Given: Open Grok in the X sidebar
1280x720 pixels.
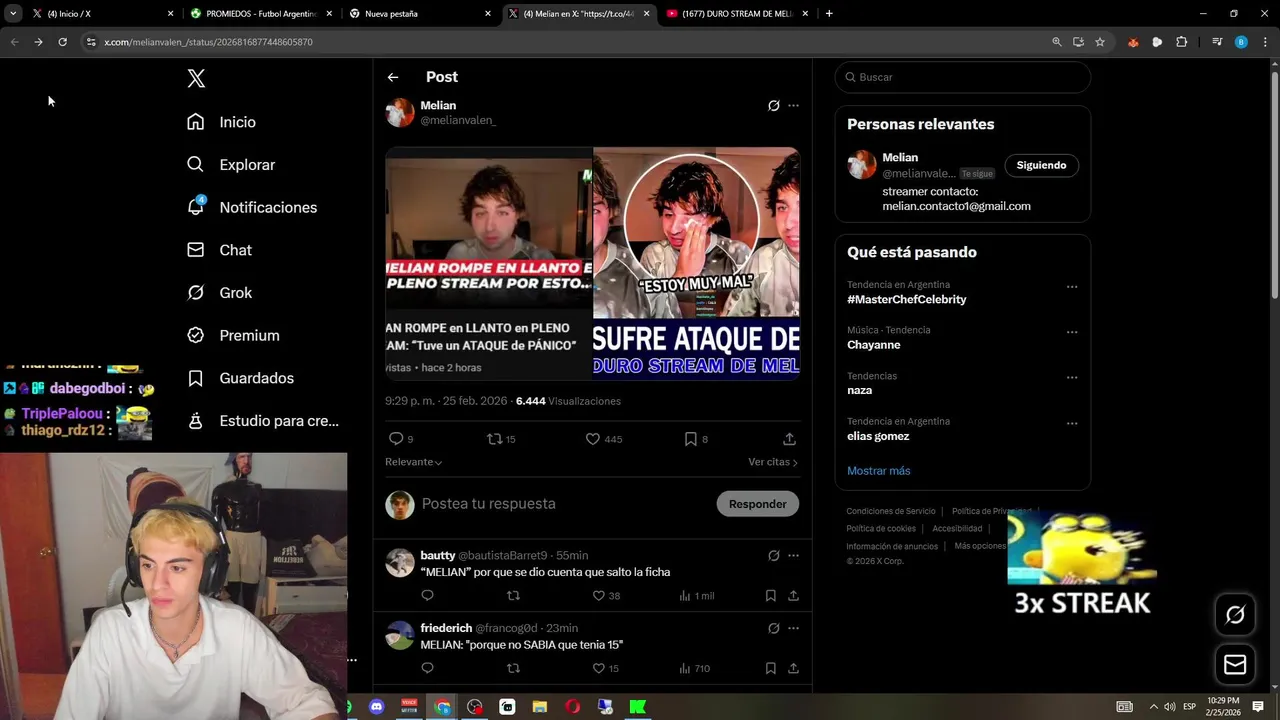Looking at the screenshot, I should pyautogui.click(x=219, y=293).
